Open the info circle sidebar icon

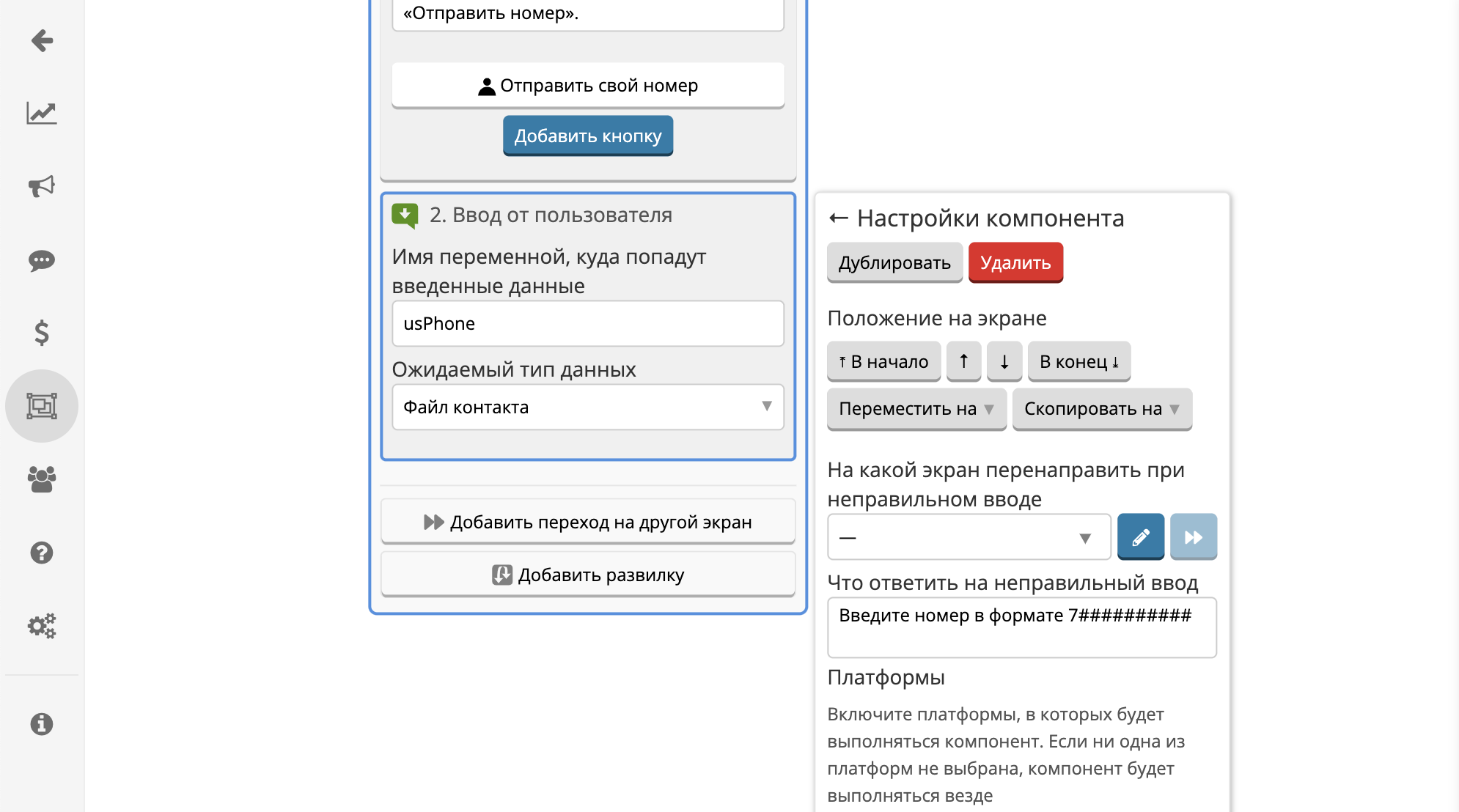pos(42,724)
